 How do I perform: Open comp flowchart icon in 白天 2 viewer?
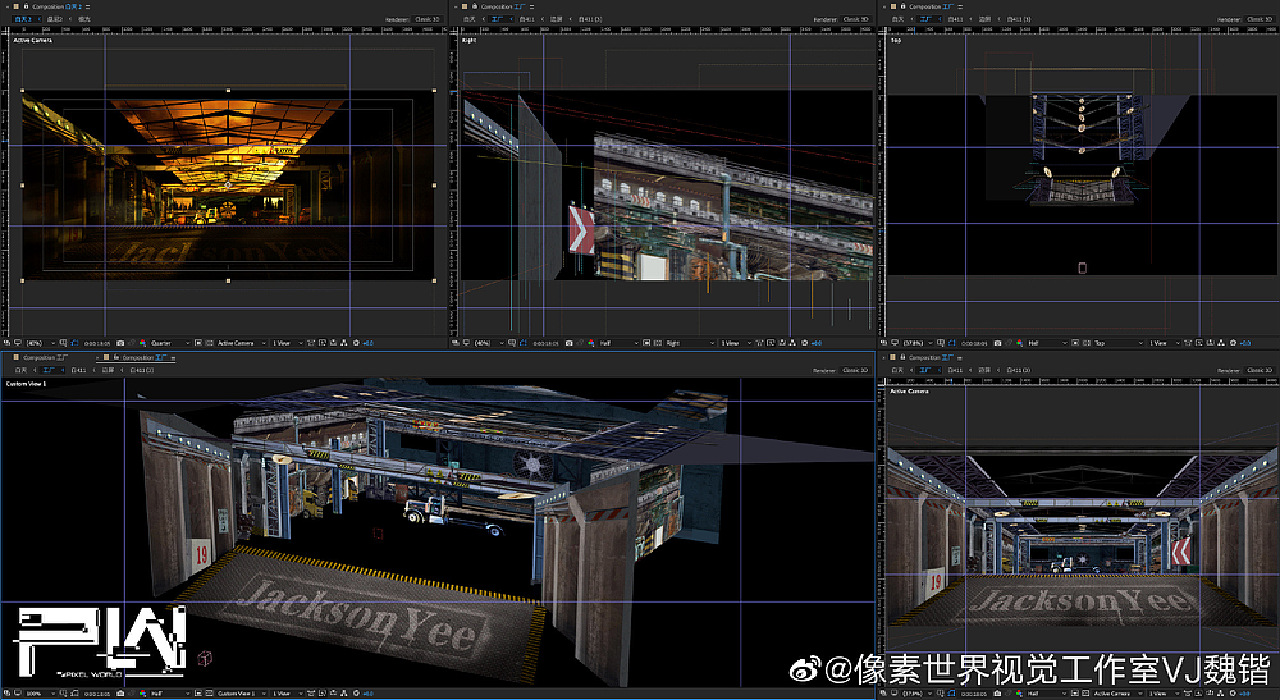click(343, 343)
